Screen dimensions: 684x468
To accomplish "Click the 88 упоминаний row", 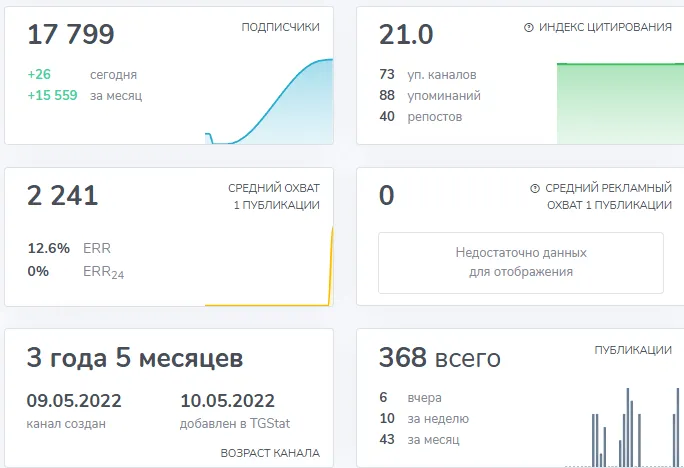I will point(430,96).
